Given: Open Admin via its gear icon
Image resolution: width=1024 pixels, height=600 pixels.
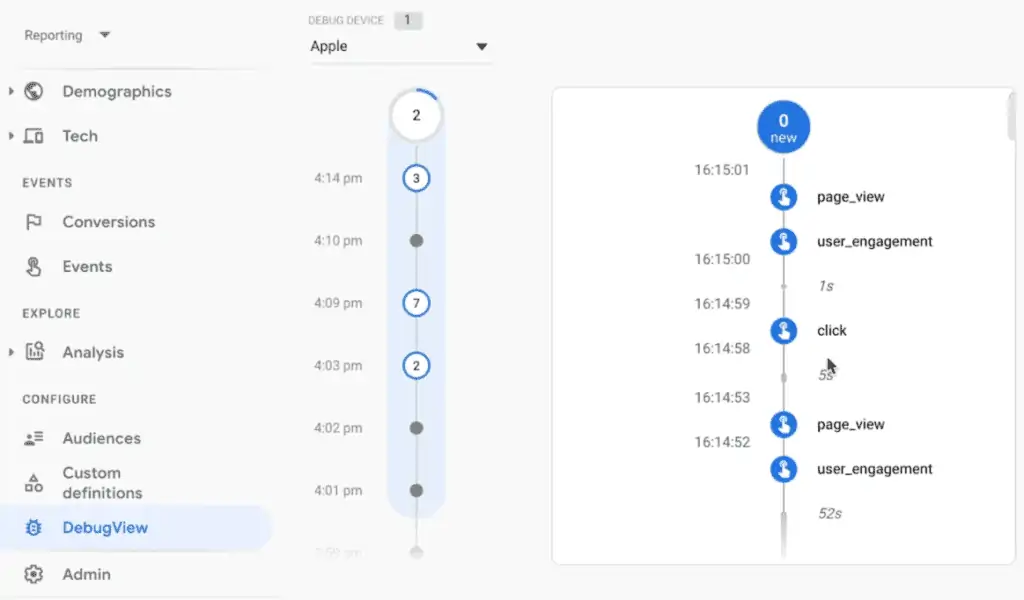Looking at the screenshot, I should coord(33,574).
